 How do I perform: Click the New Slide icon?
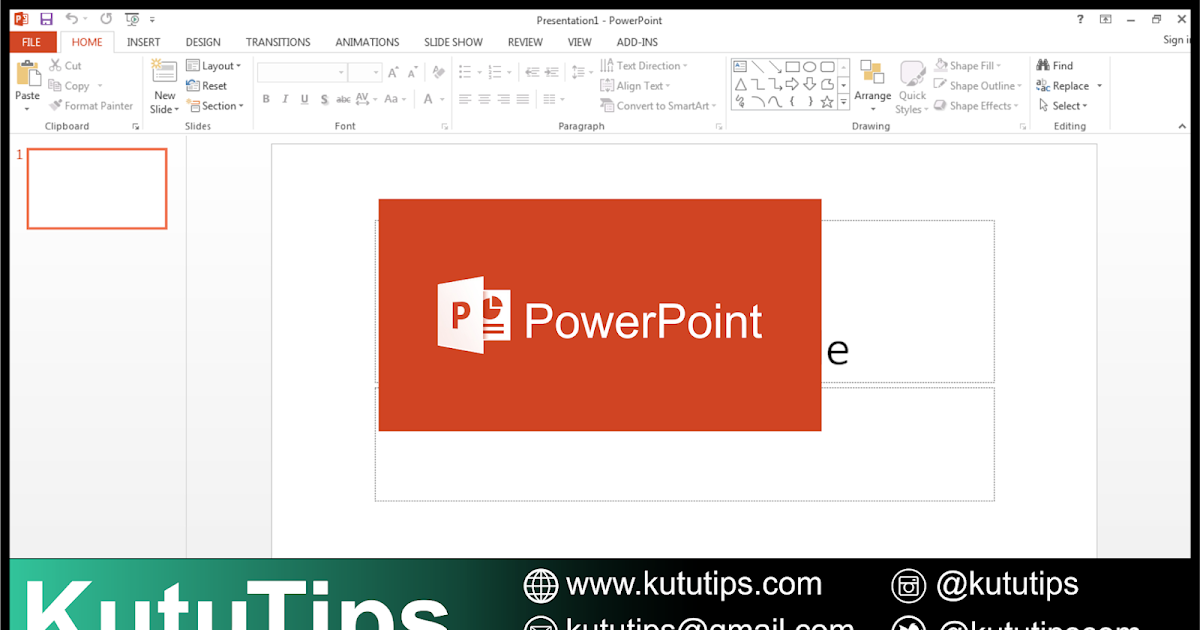click(x=164, y=72)
